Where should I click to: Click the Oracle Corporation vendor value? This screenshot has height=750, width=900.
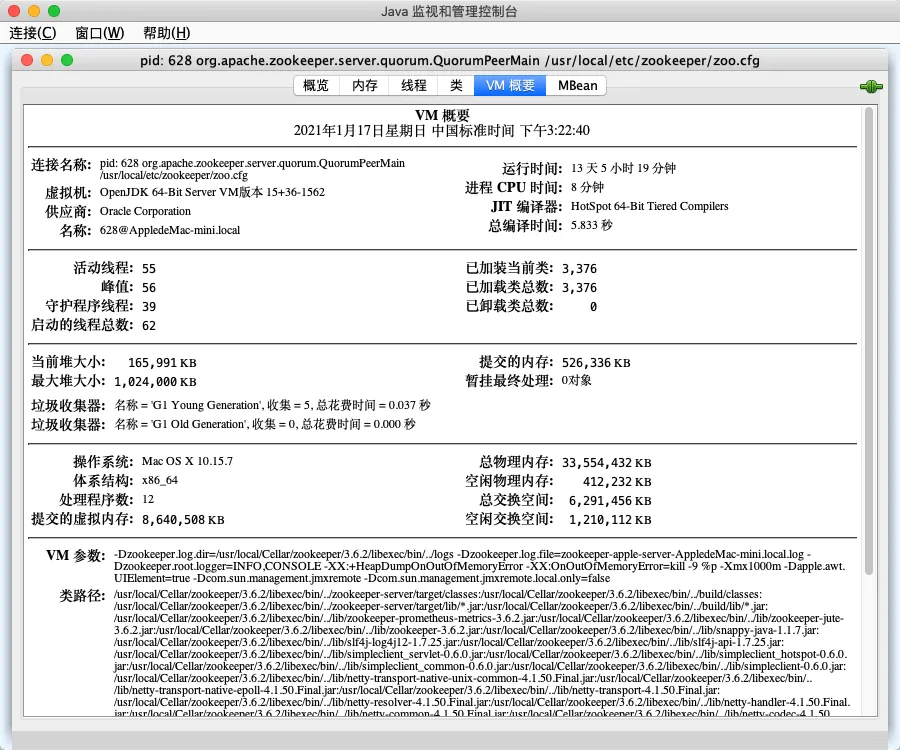pos(145,211)
